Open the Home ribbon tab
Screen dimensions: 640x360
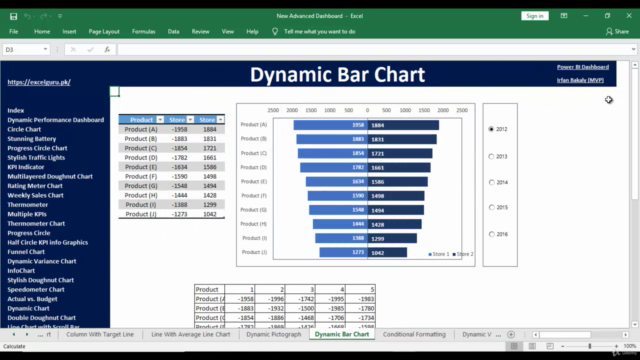pos(42,31)
